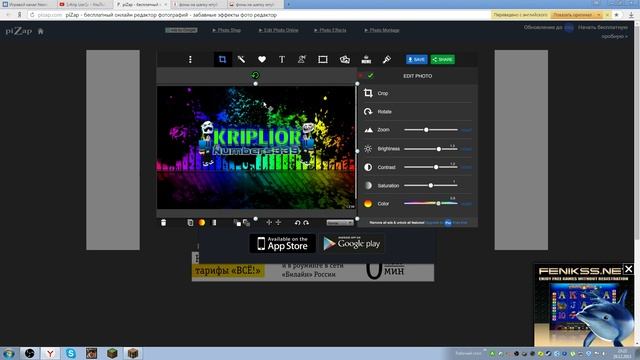This screenshot has width=640, height=360.
Task: Cancel edits with the red X
Action: [360, 76]
